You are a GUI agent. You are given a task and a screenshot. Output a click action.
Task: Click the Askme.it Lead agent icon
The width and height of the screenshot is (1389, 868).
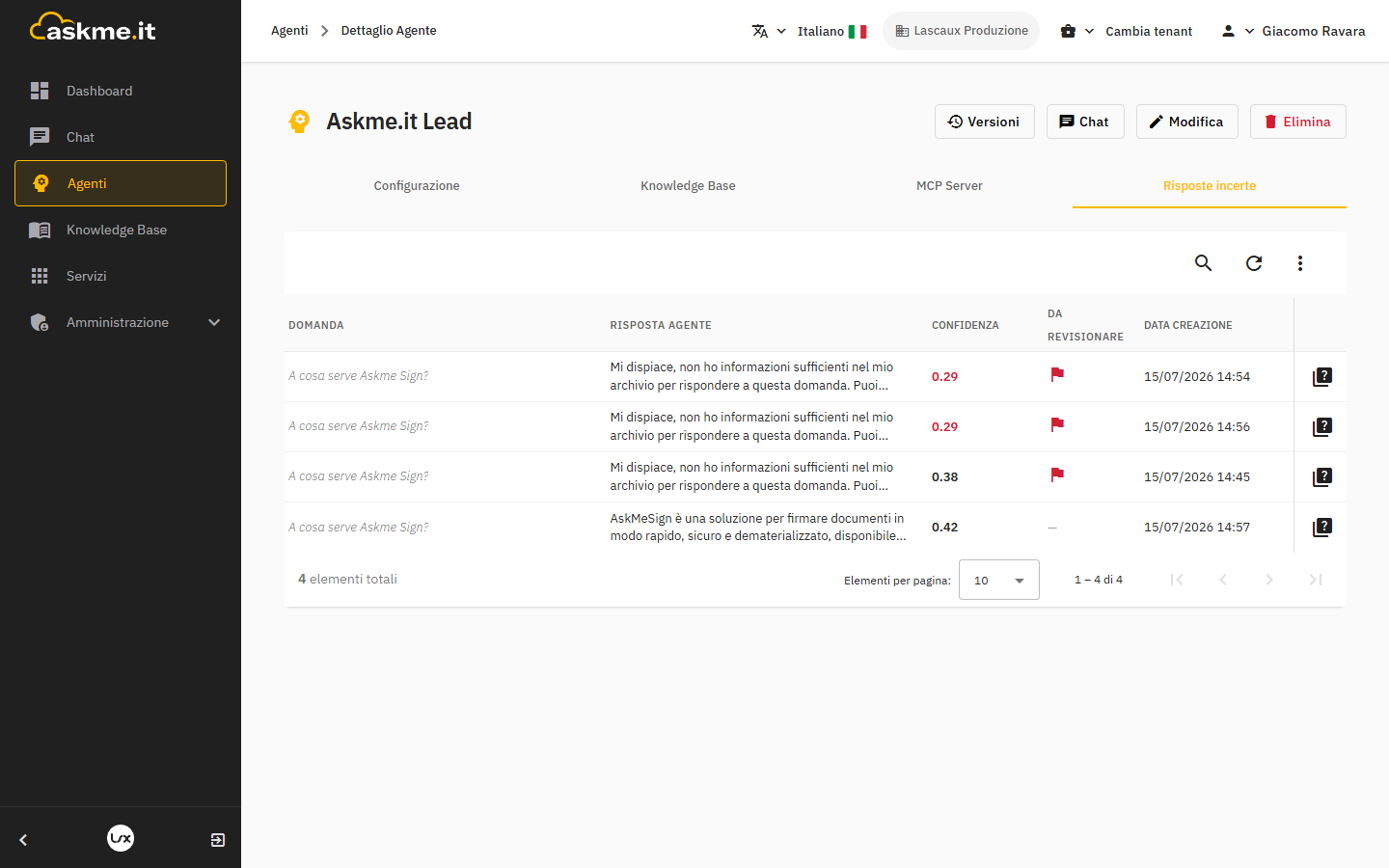(x=299, y=122)
